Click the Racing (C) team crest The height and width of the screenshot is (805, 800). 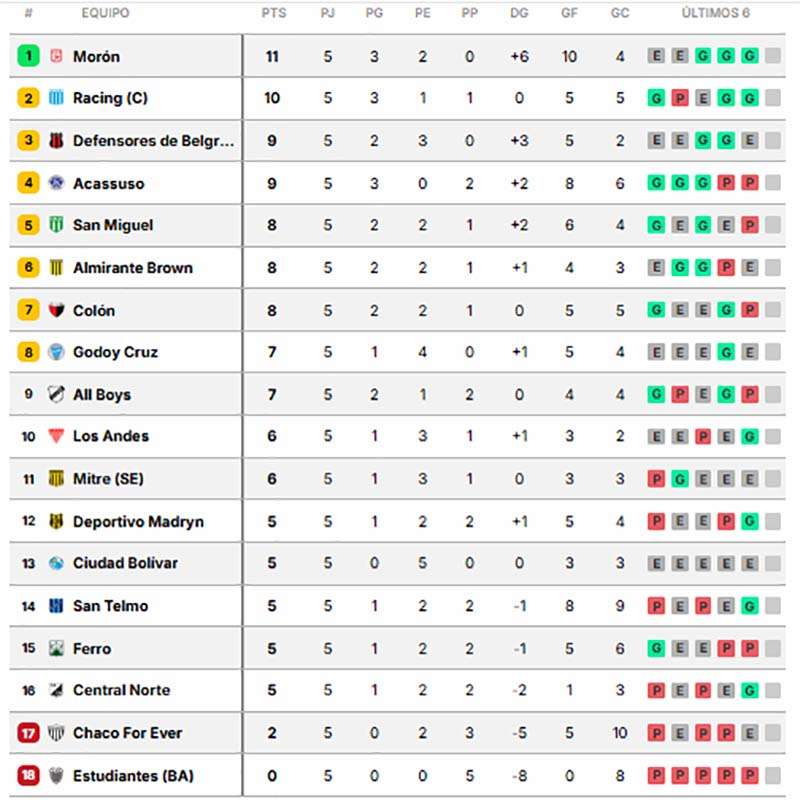point(56,99)
